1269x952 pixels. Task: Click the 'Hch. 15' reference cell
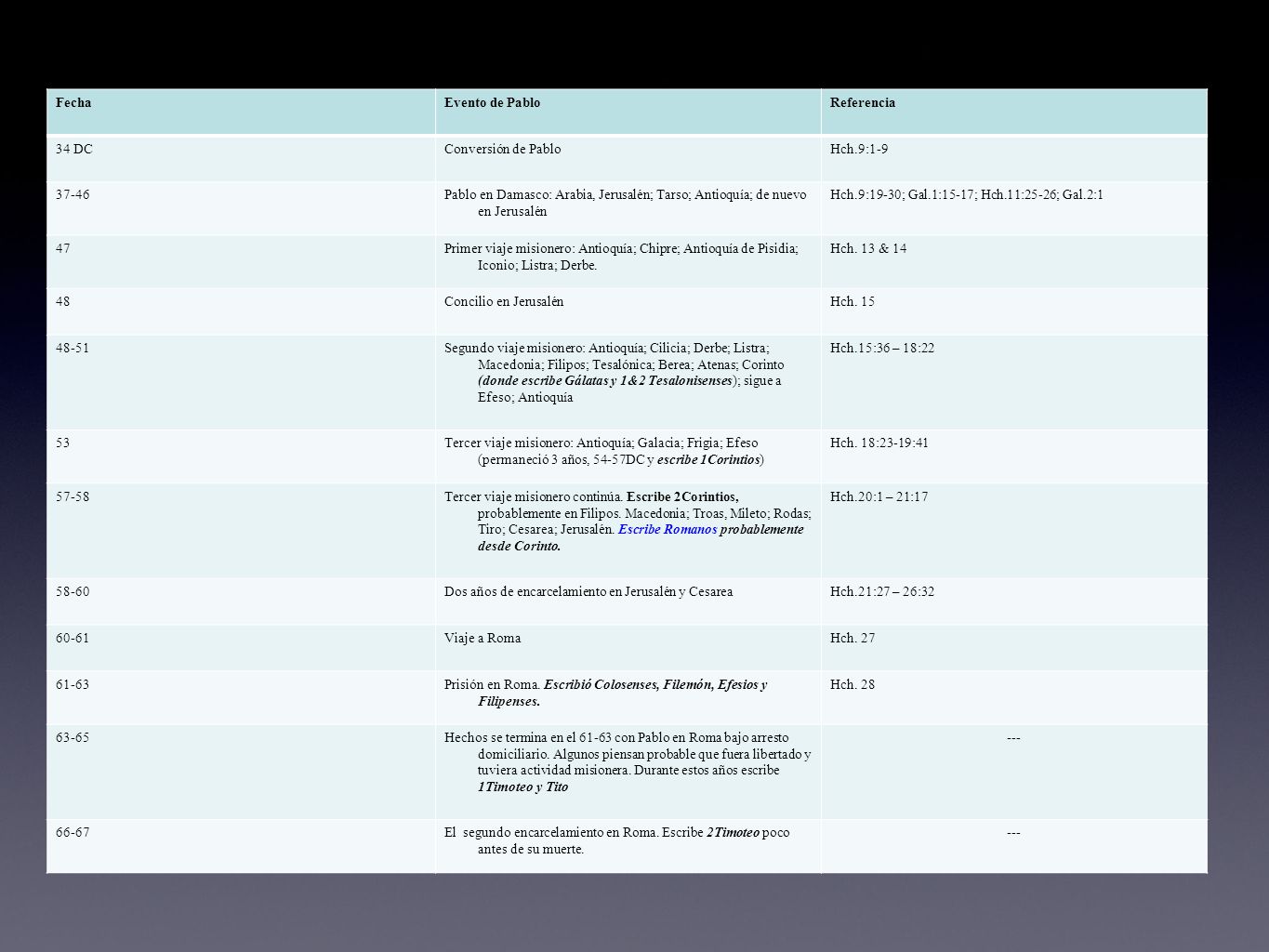pyautogui.click(x=1014, y=311)
